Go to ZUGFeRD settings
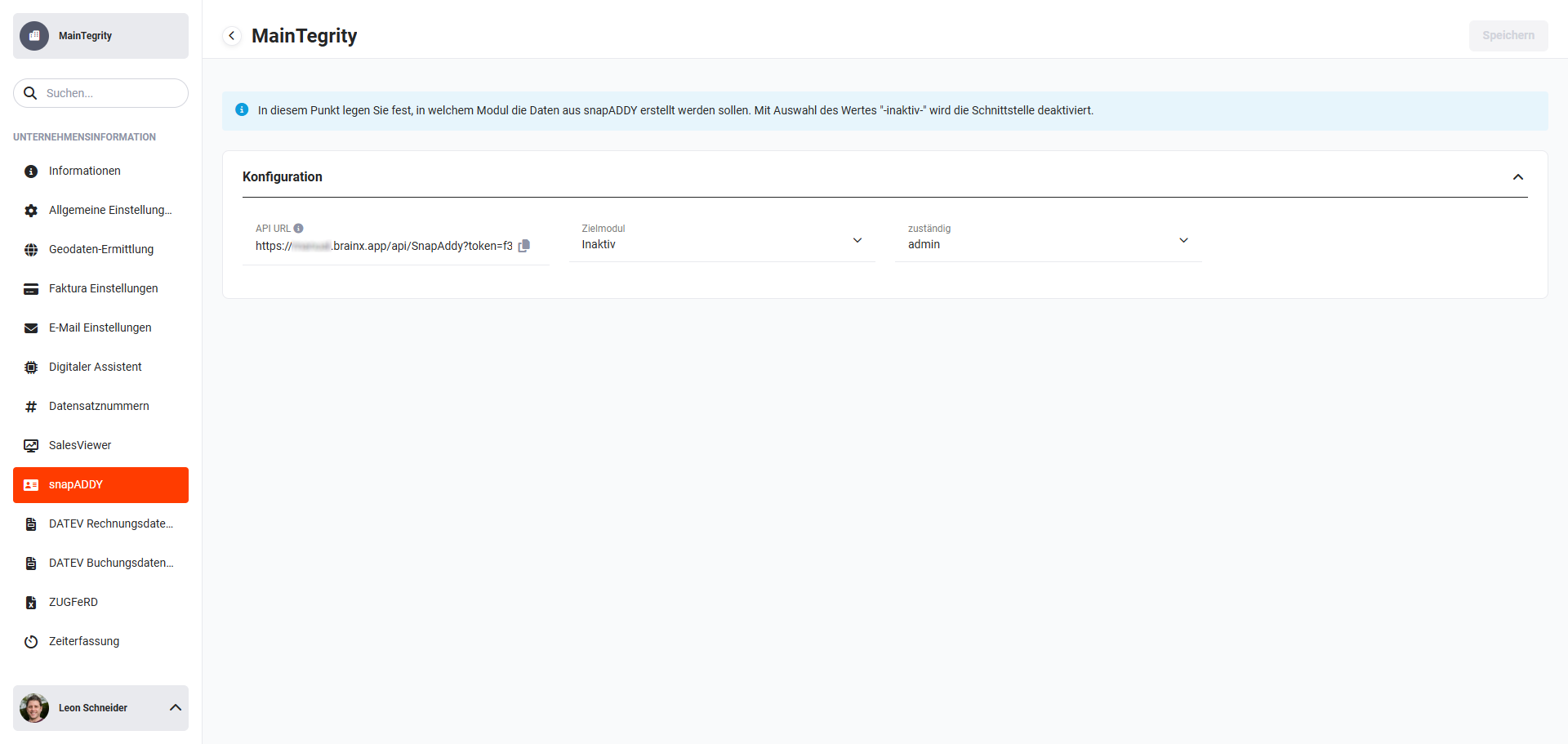The image size is (1568, 744). tap(101, 603)
